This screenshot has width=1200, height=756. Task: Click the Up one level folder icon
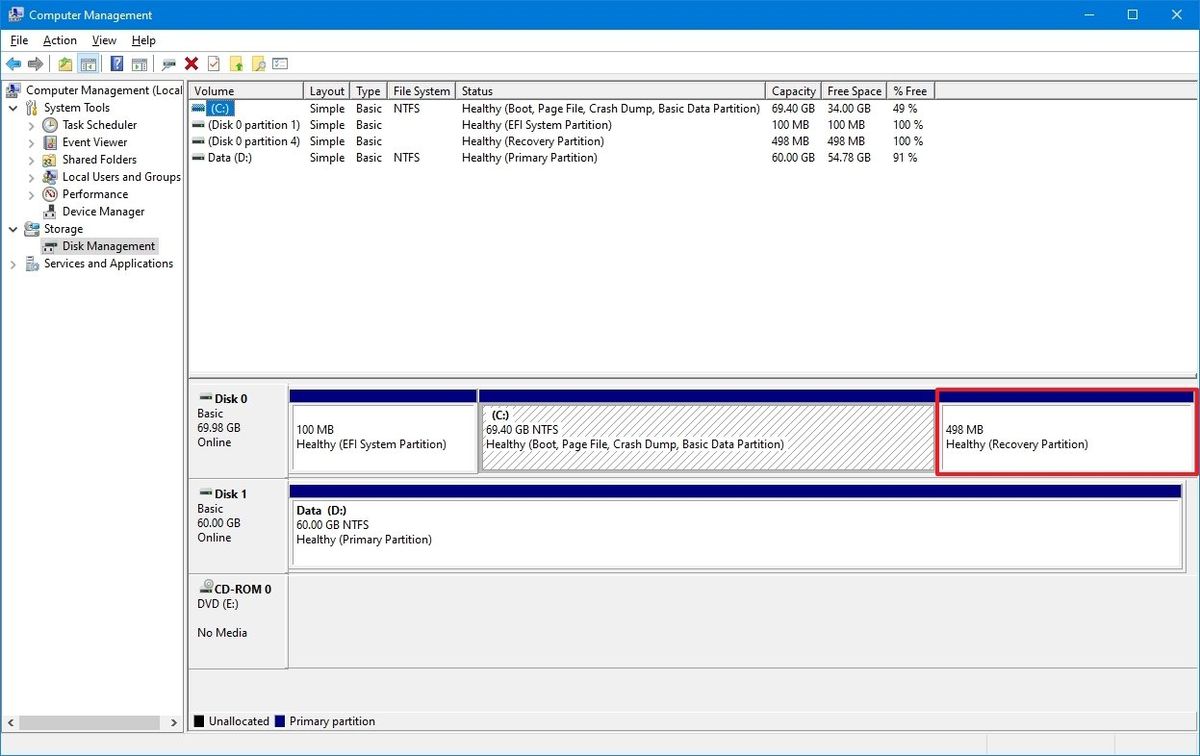pyautogui.click(x=65, y=63)
